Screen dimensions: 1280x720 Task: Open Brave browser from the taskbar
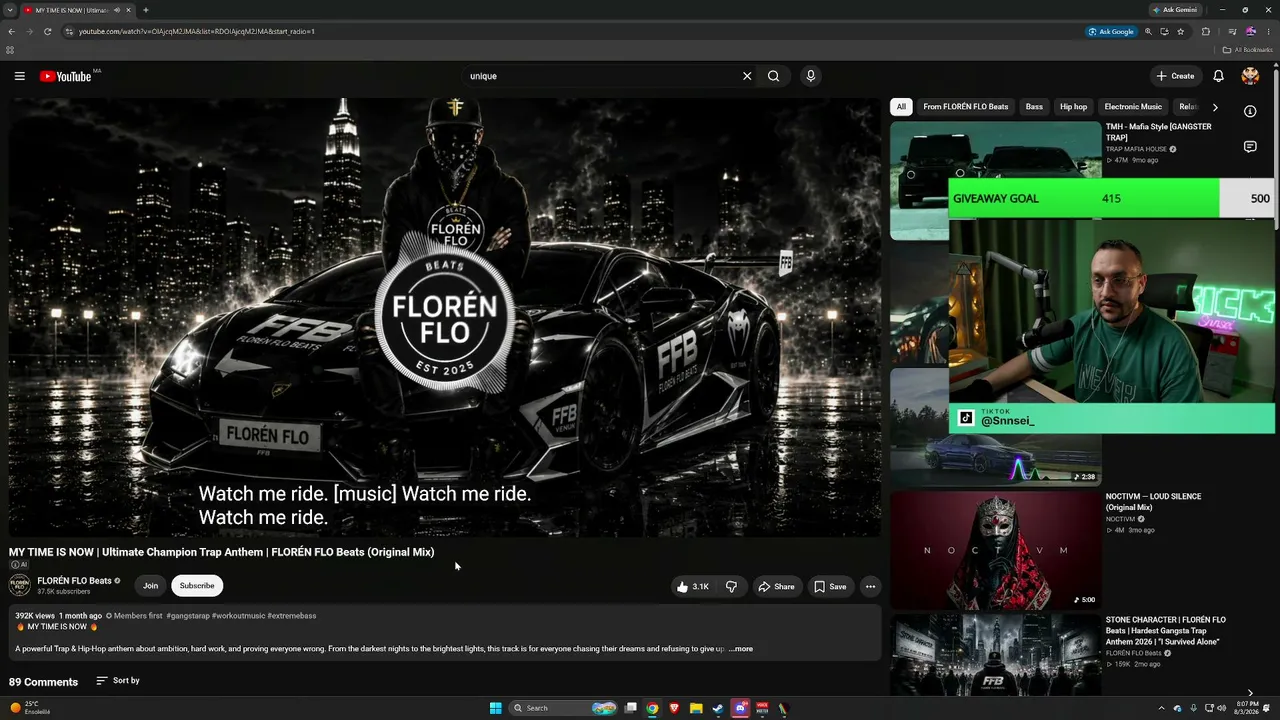674,708
